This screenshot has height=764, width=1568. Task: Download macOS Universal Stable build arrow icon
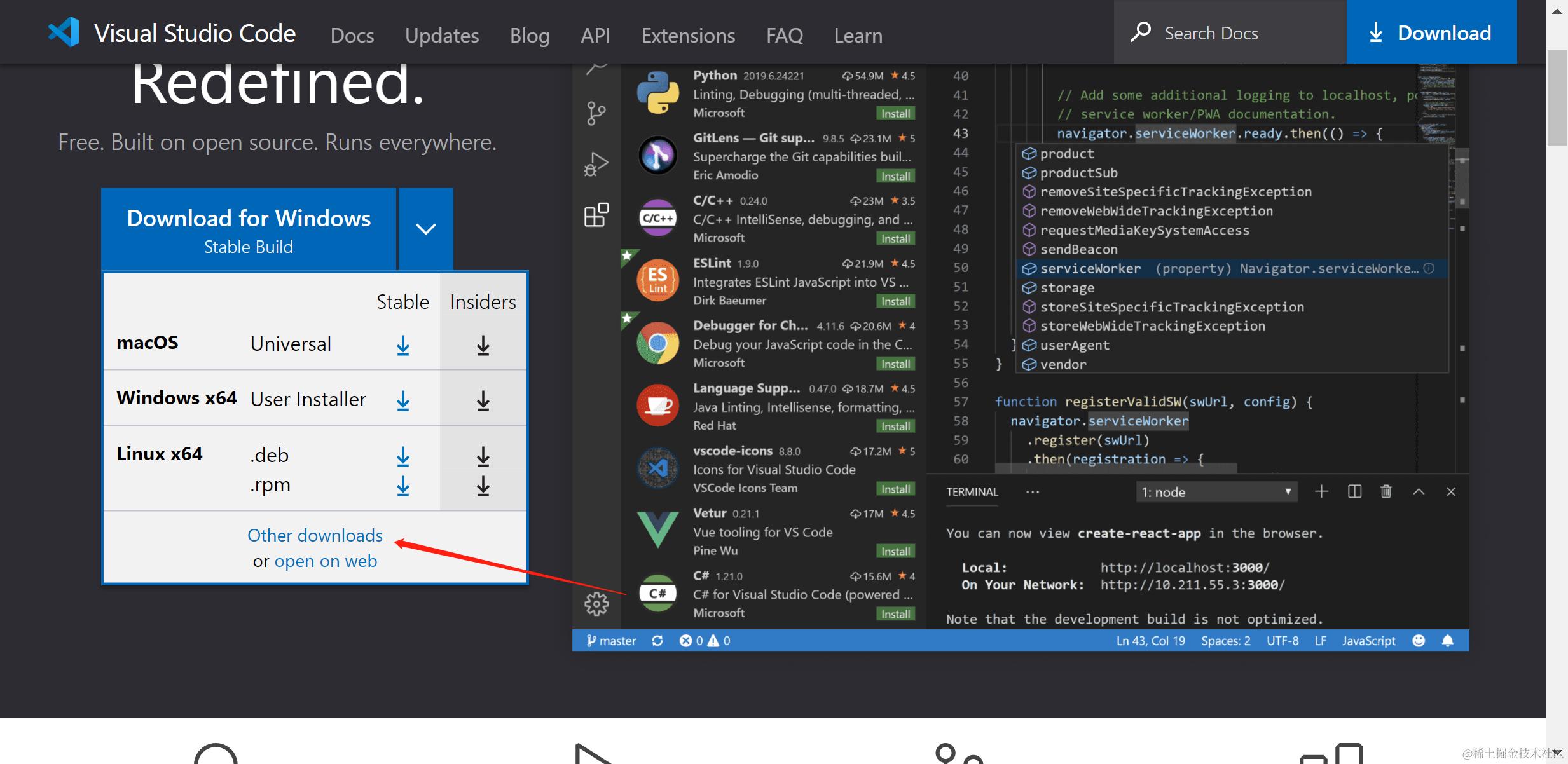[x=402, y=344]
